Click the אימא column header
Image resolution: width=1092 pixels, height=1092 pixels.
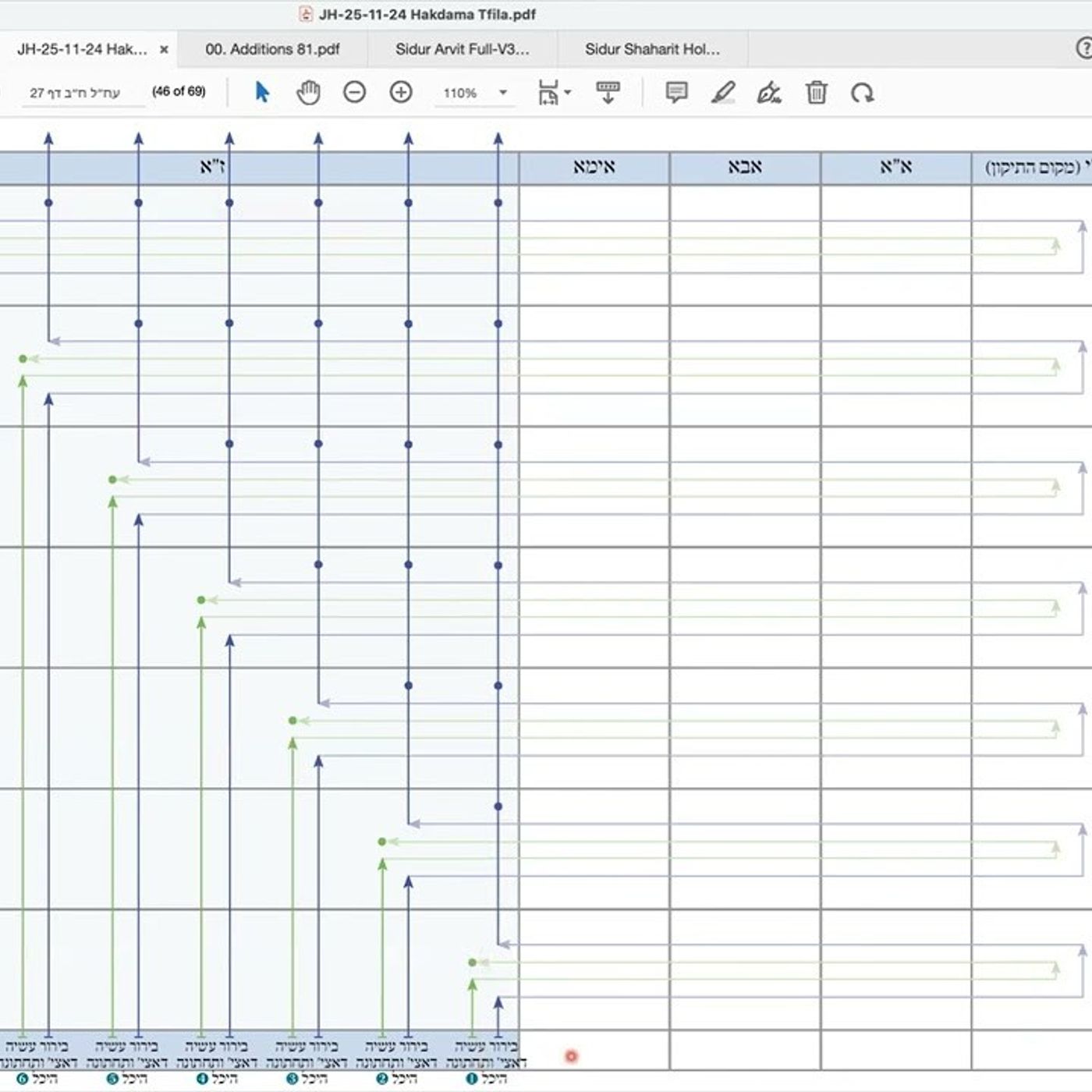tap(594, 167)
